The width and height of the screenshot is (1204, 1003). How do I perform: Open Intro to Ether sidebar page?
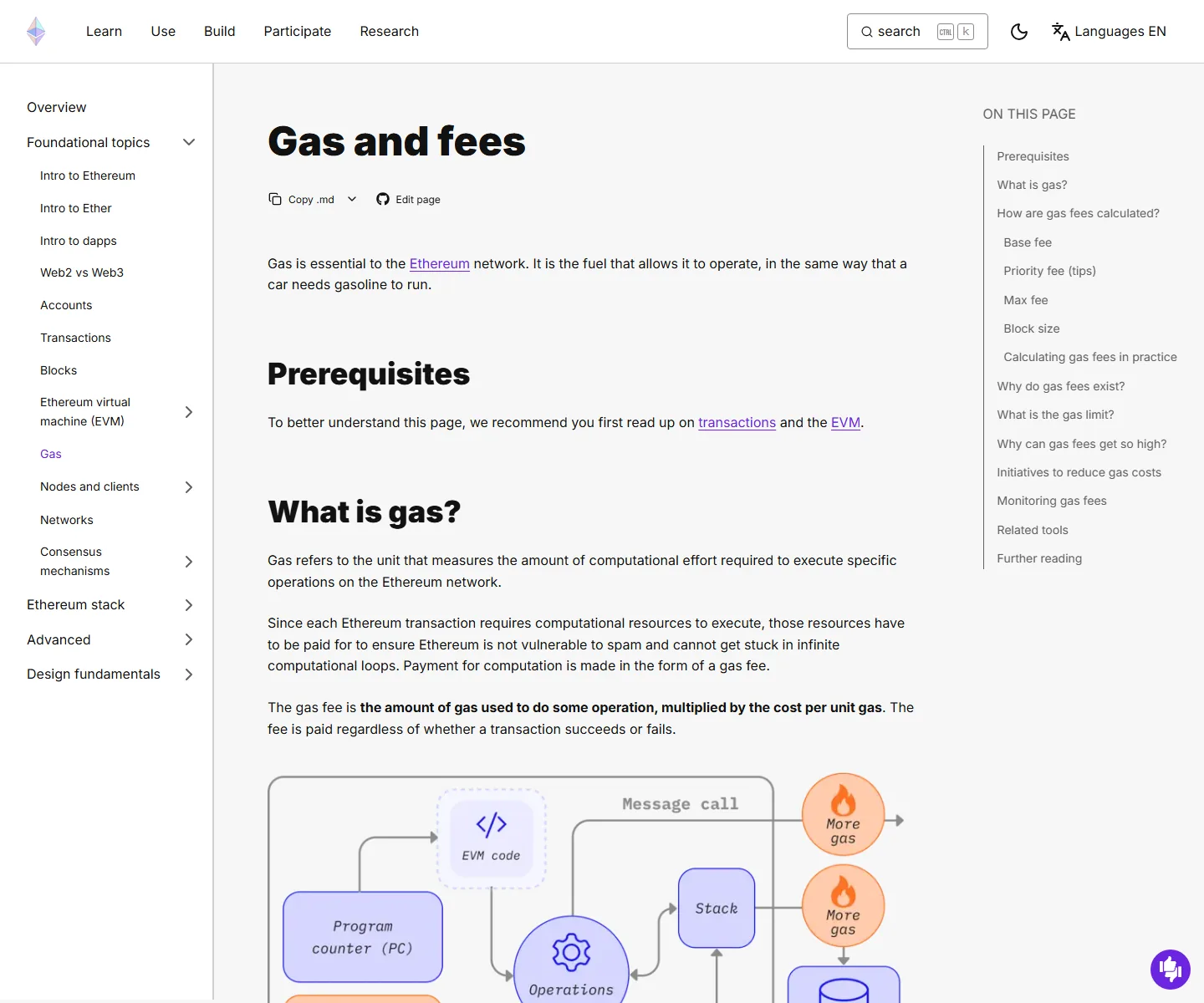tap(76, 208)
